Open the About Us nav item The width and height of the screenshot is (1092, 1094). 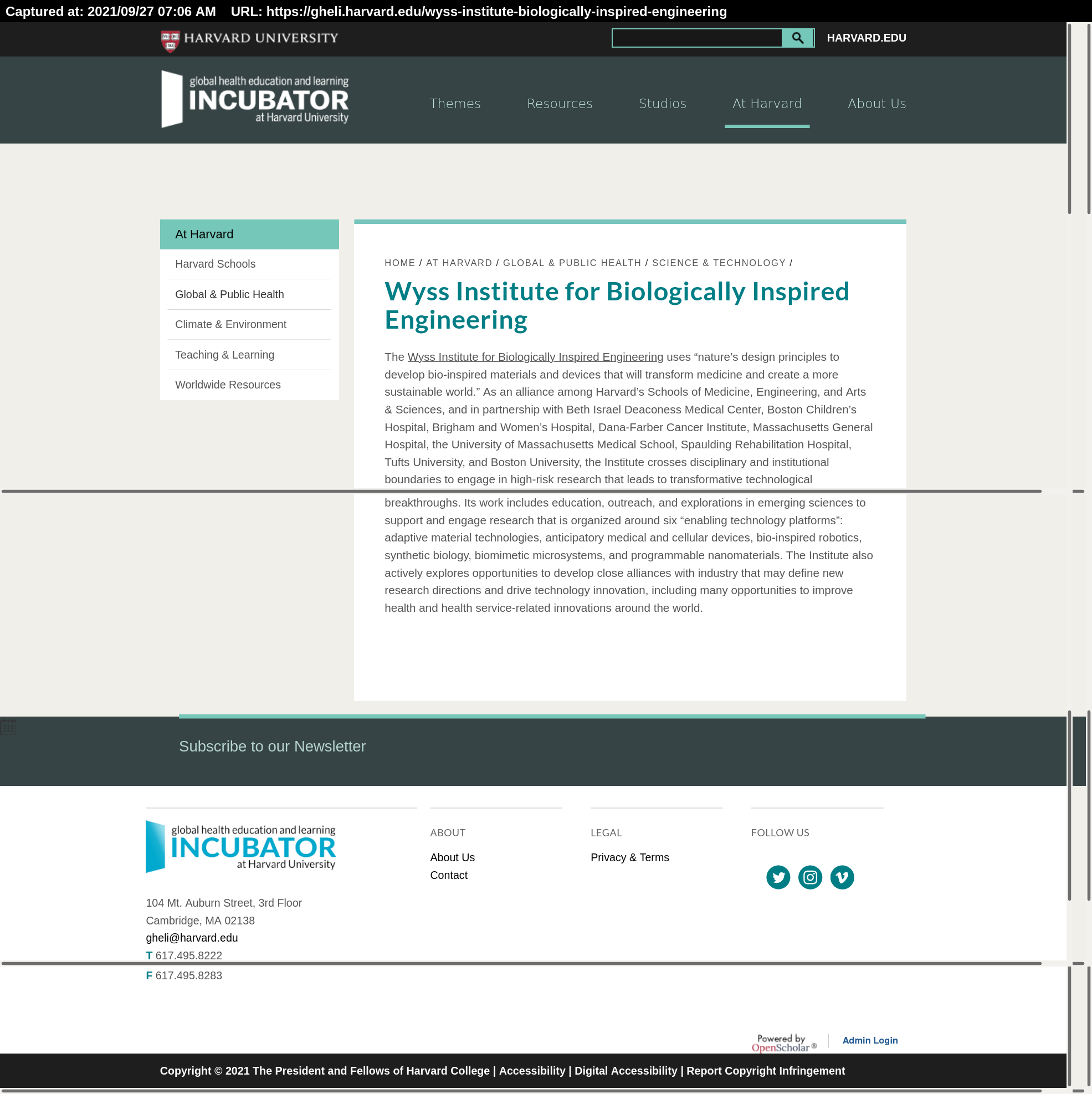[x=876, y=103]
